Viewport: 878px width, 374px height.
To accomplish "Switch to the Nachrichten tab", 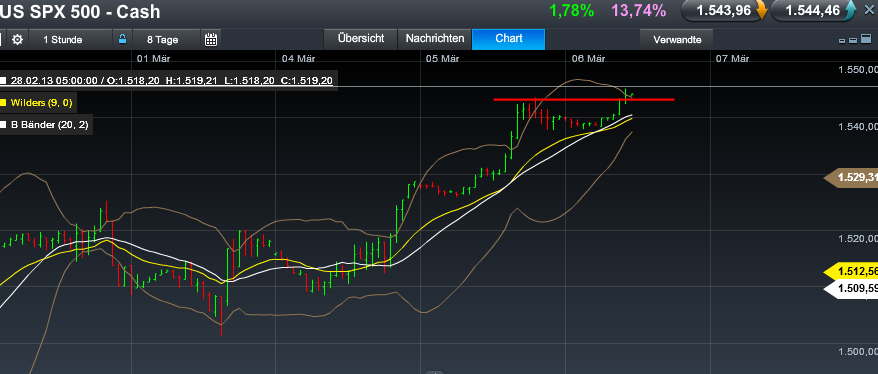I will (435, 39).
